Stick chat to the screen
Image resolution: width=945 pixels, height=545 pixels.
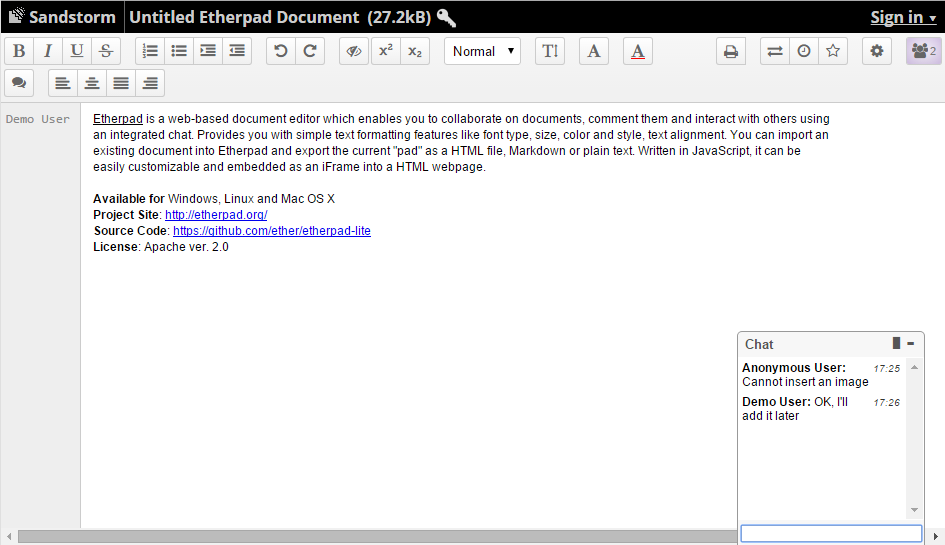point(896,343)
